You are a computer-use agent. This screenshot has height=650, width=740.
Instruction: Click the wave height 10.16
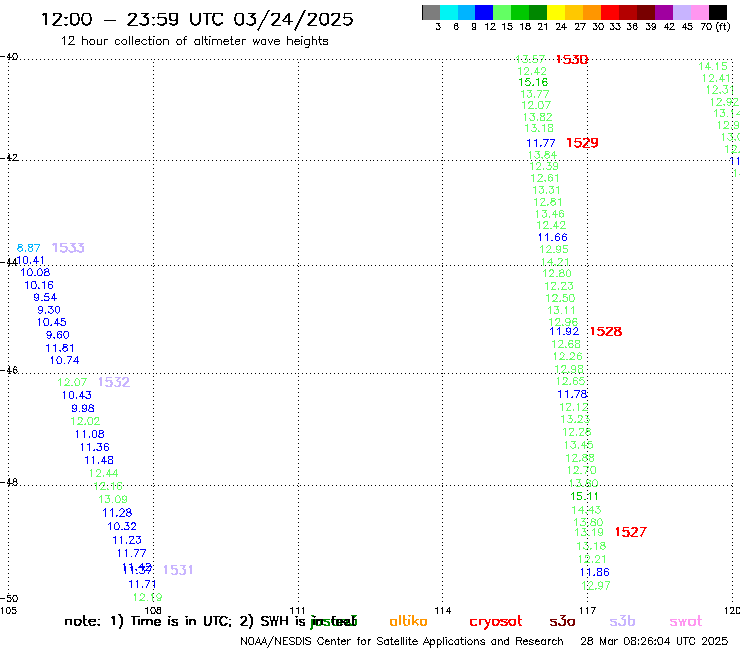coord(39,285)
